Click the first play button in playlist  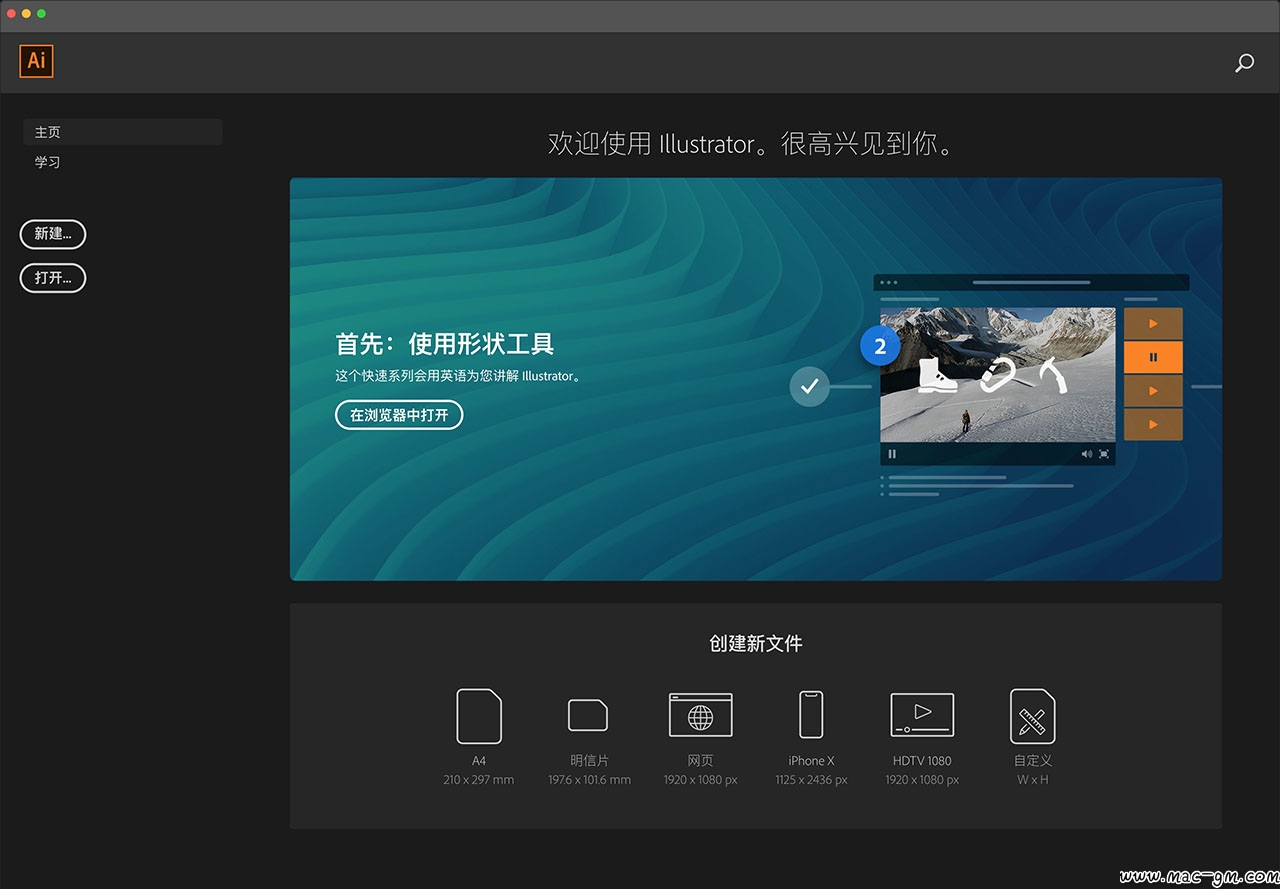[1153, 324]
